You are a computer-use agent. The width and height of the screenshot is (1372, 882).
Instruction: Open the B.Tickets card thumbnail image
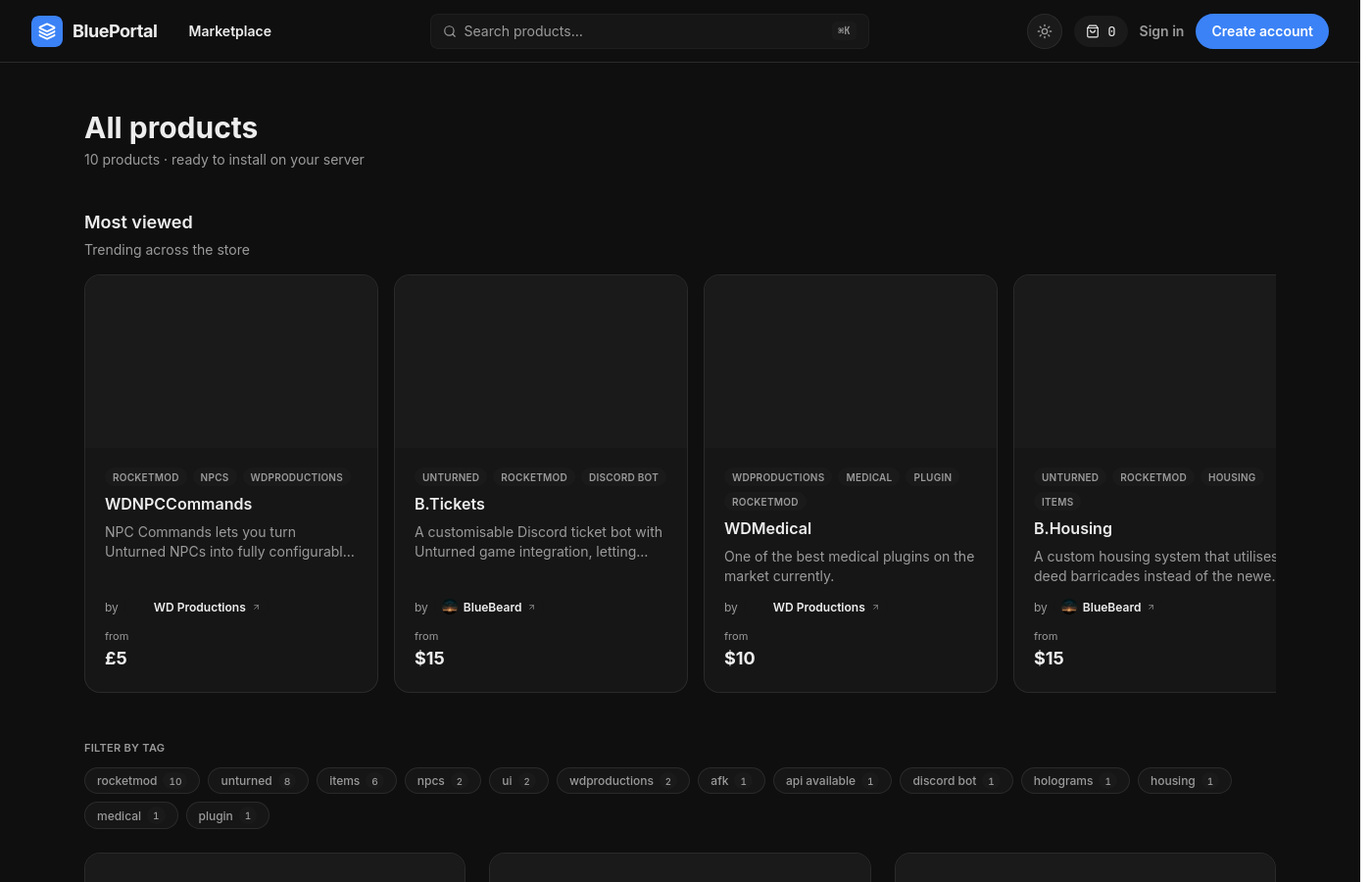[x=541, y=362]
